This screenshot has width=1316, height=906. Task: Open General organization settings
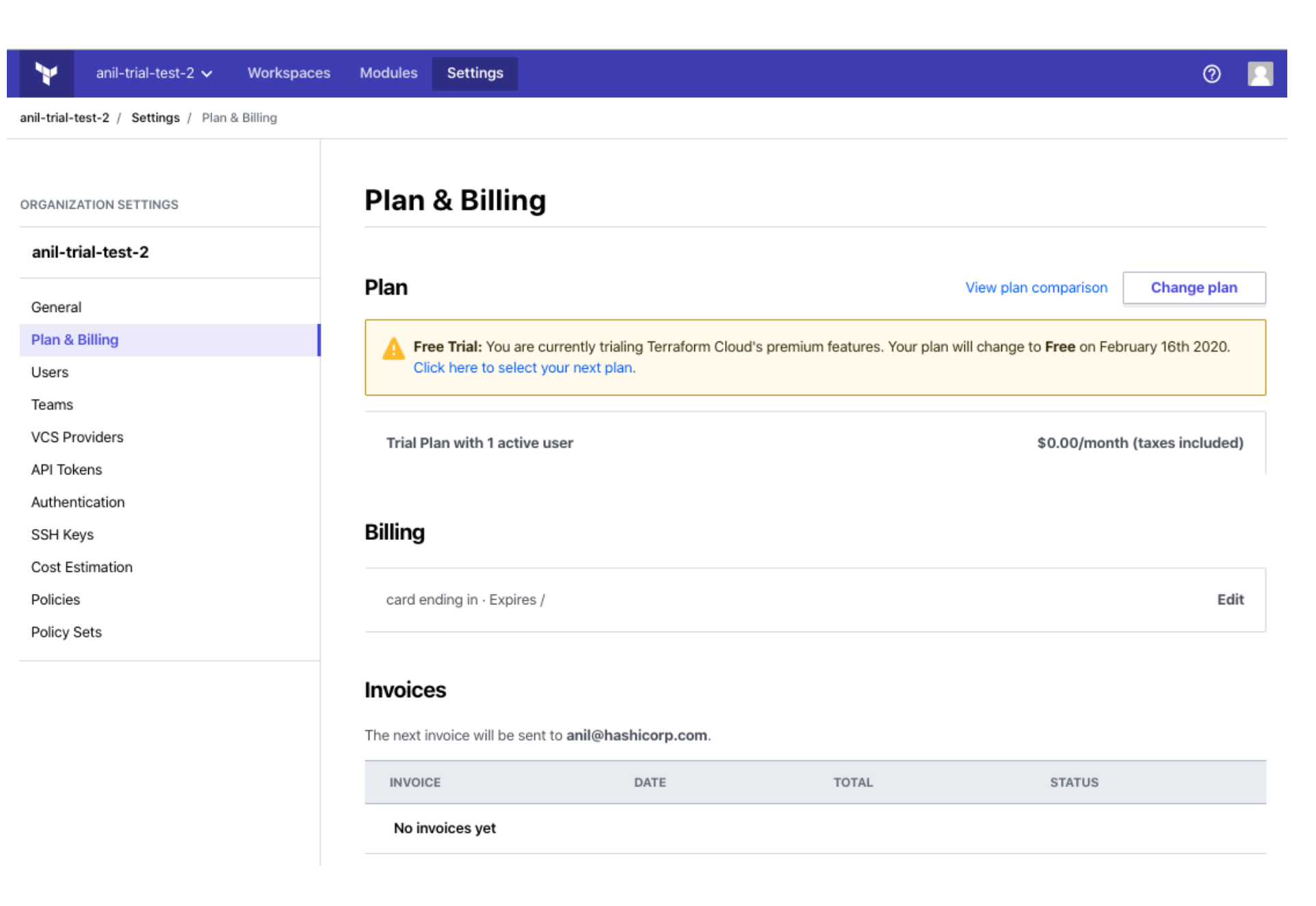pos(56,308)
